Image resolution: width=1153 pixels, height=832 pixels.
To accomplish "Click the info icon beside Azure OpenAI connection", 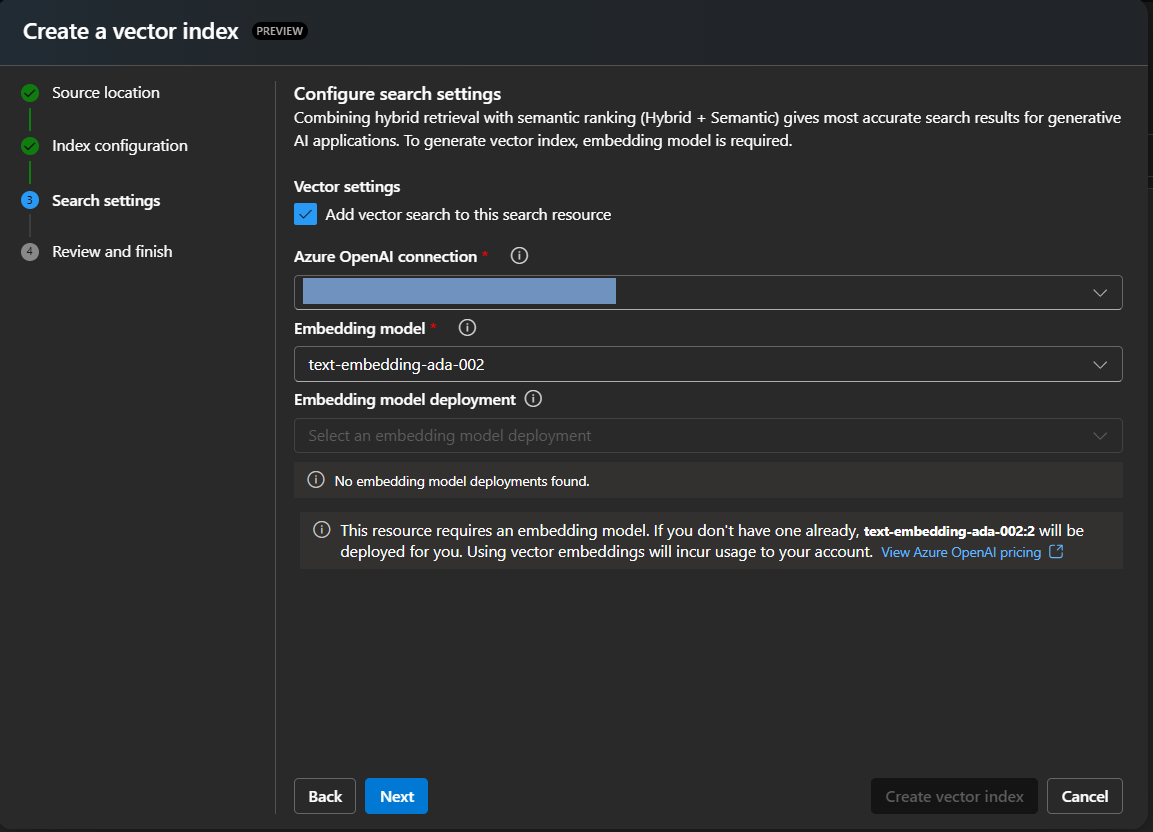I will tap(519, 256).
